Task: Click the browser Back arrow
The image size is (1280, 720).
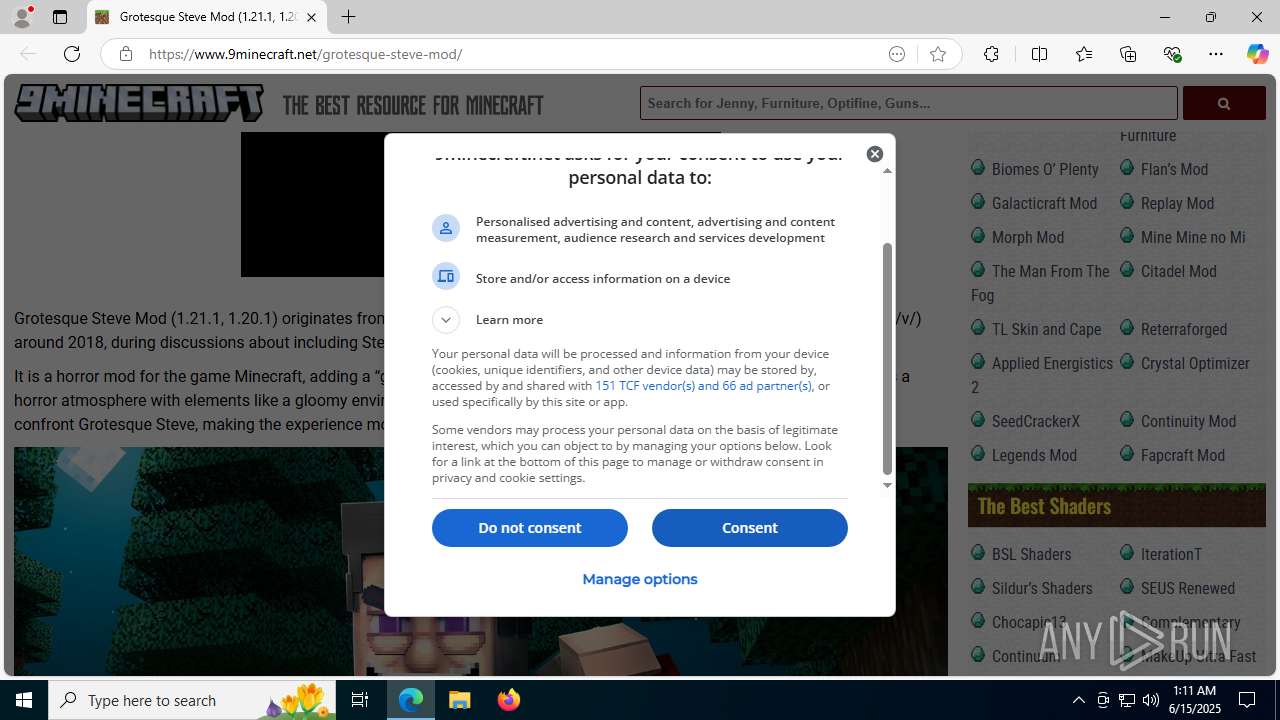Action: click(x=28, y=54)
